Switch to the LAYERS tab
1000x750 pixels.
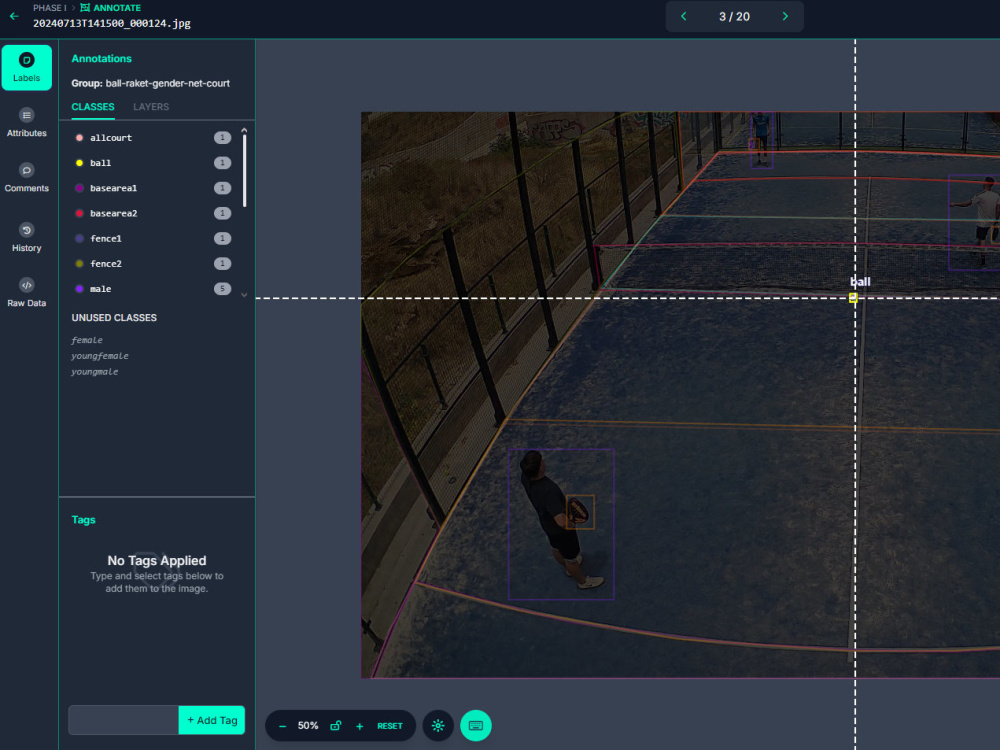[151, 107]
